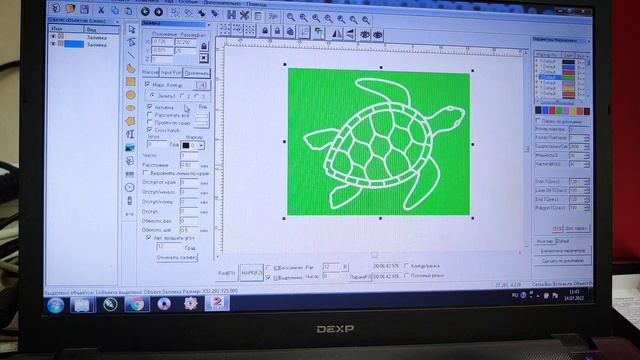640x360 pixels.
Task: Select the Polygon drawing tool
Action: 130,121
